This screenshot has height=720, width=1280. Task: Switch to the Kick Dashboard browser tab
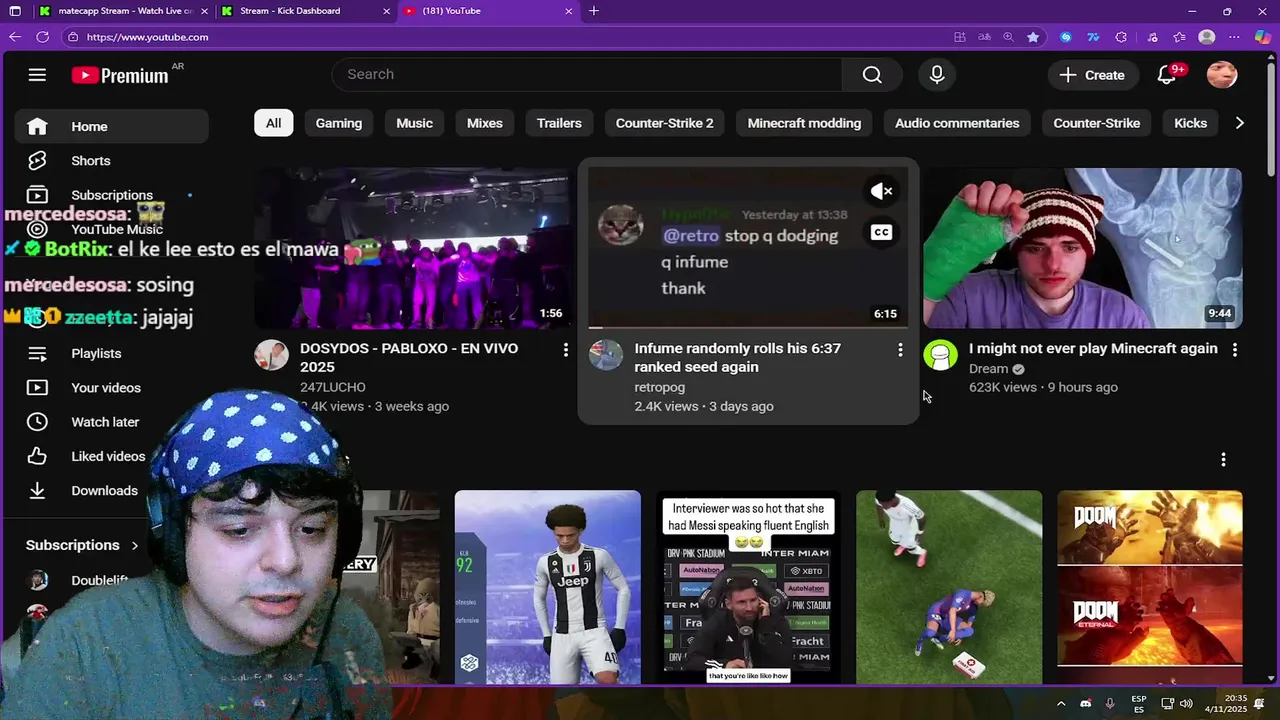[305, 11]
